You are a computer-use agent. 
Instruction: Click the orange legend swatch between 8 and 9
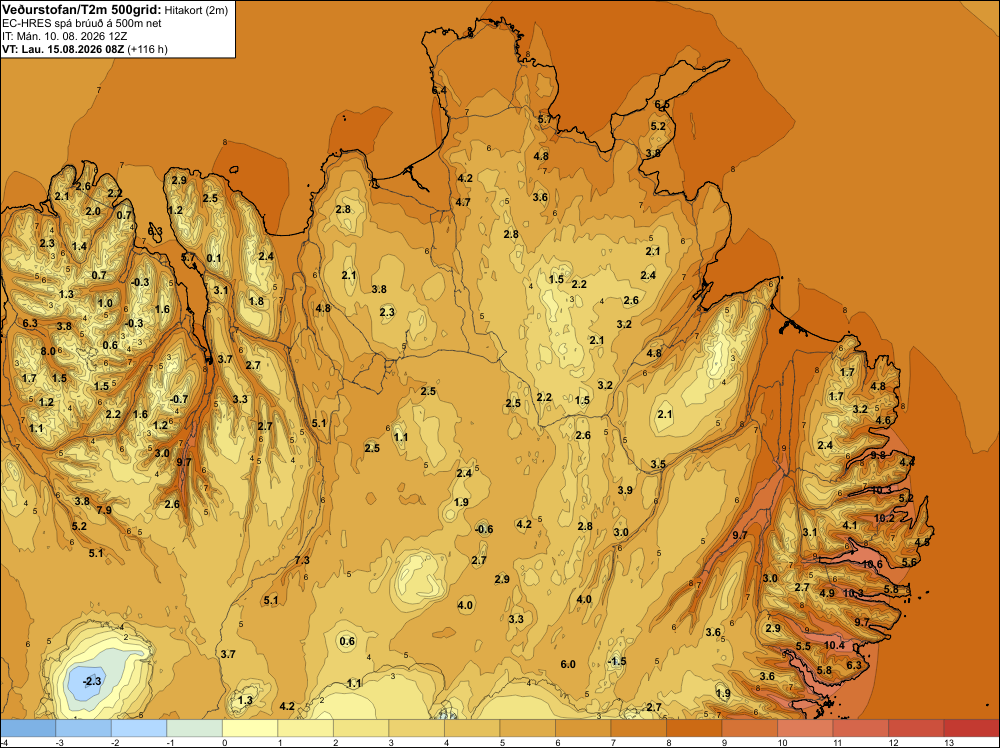[694, 728]
